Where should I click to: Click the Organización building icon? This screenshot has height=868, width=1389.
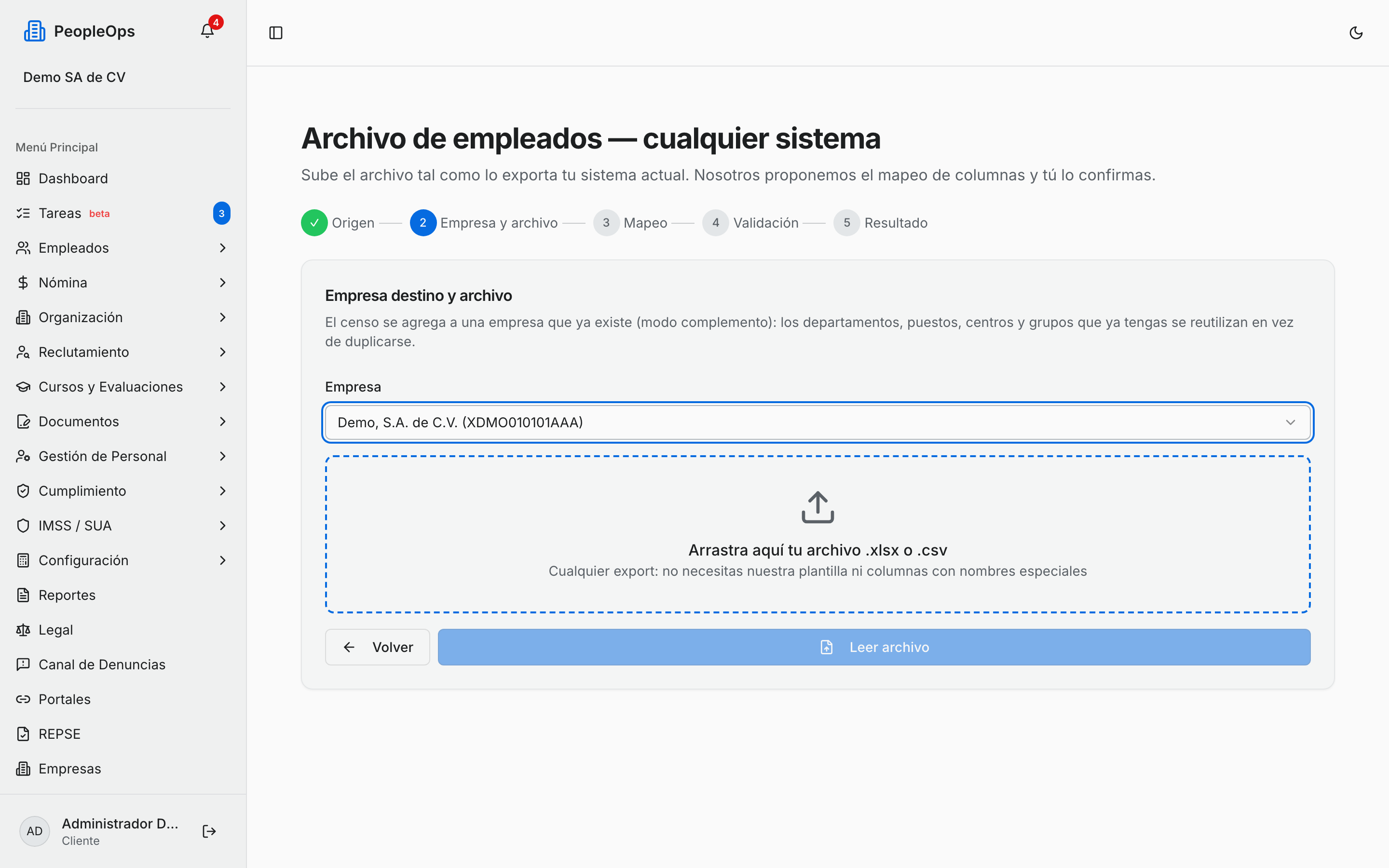coord(23,317)
